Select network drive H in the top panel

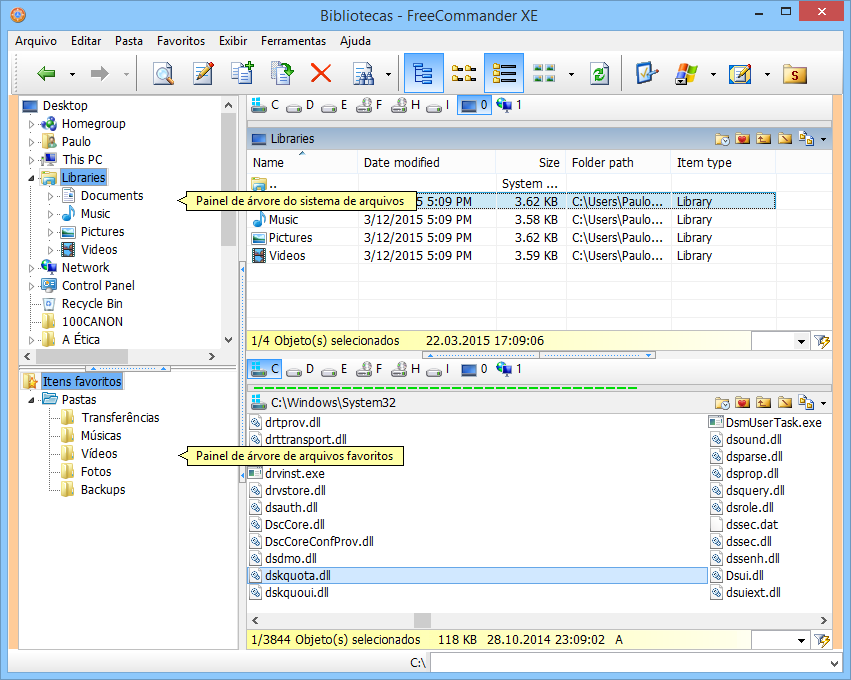point(407,105)
